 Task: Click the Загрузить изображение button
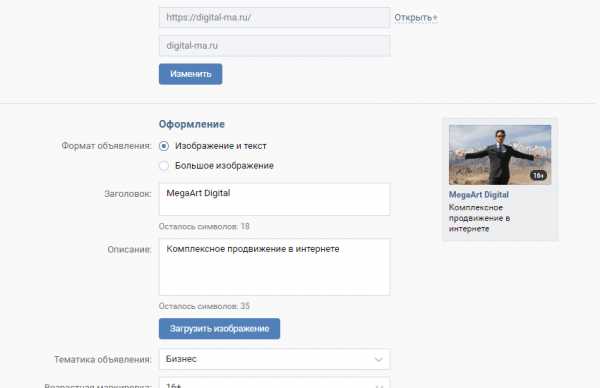[219, 329]
